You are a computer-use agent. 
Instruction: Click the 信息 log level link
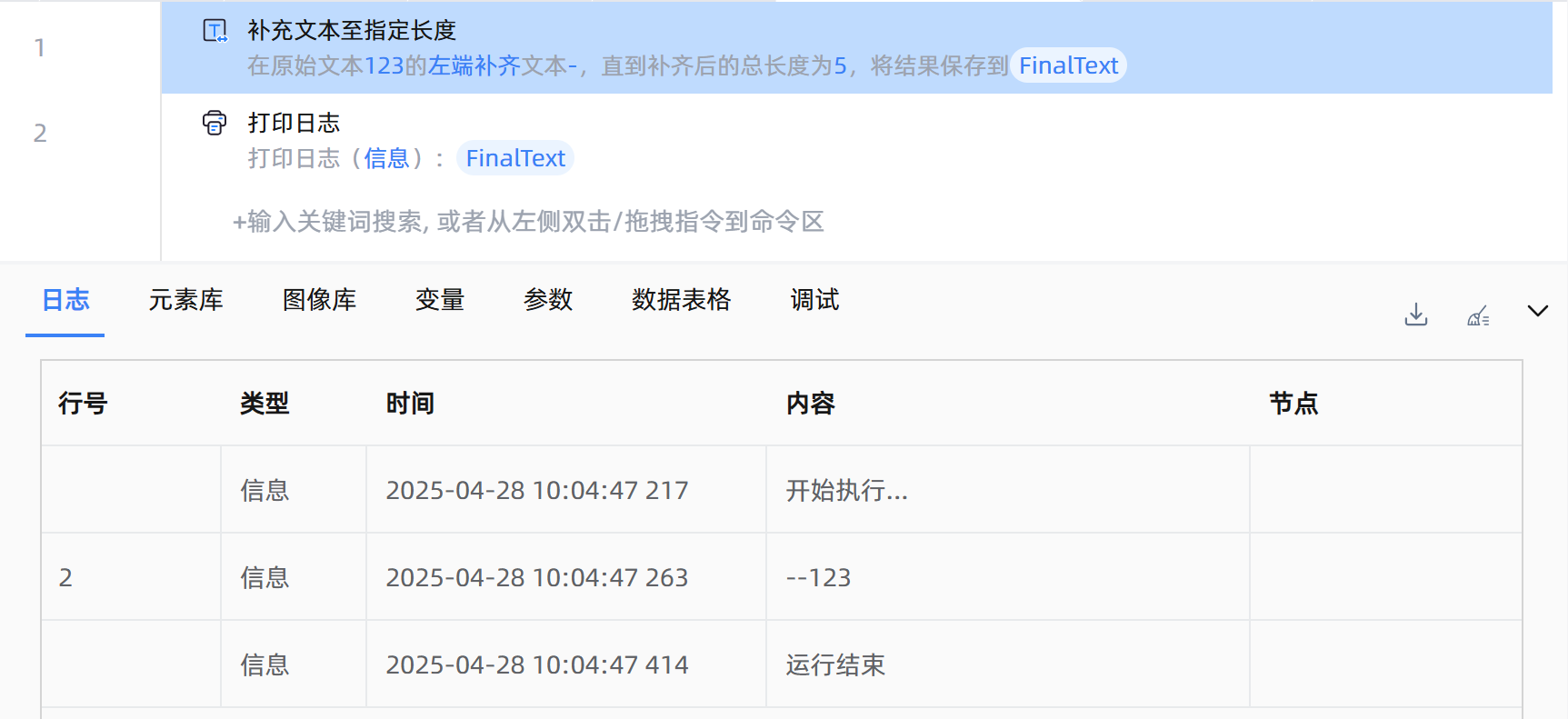[387, 158]
